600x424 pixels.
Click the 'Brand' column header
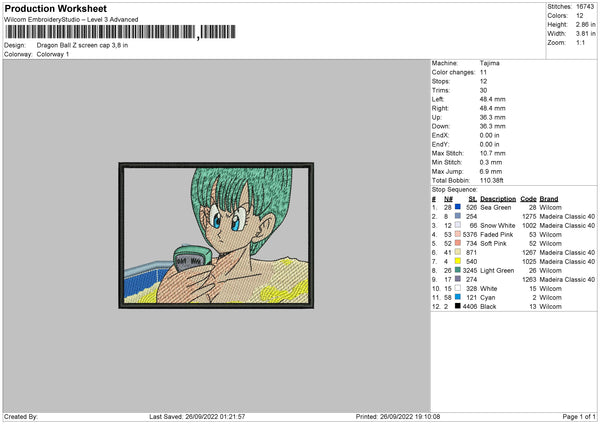point(549,199)
